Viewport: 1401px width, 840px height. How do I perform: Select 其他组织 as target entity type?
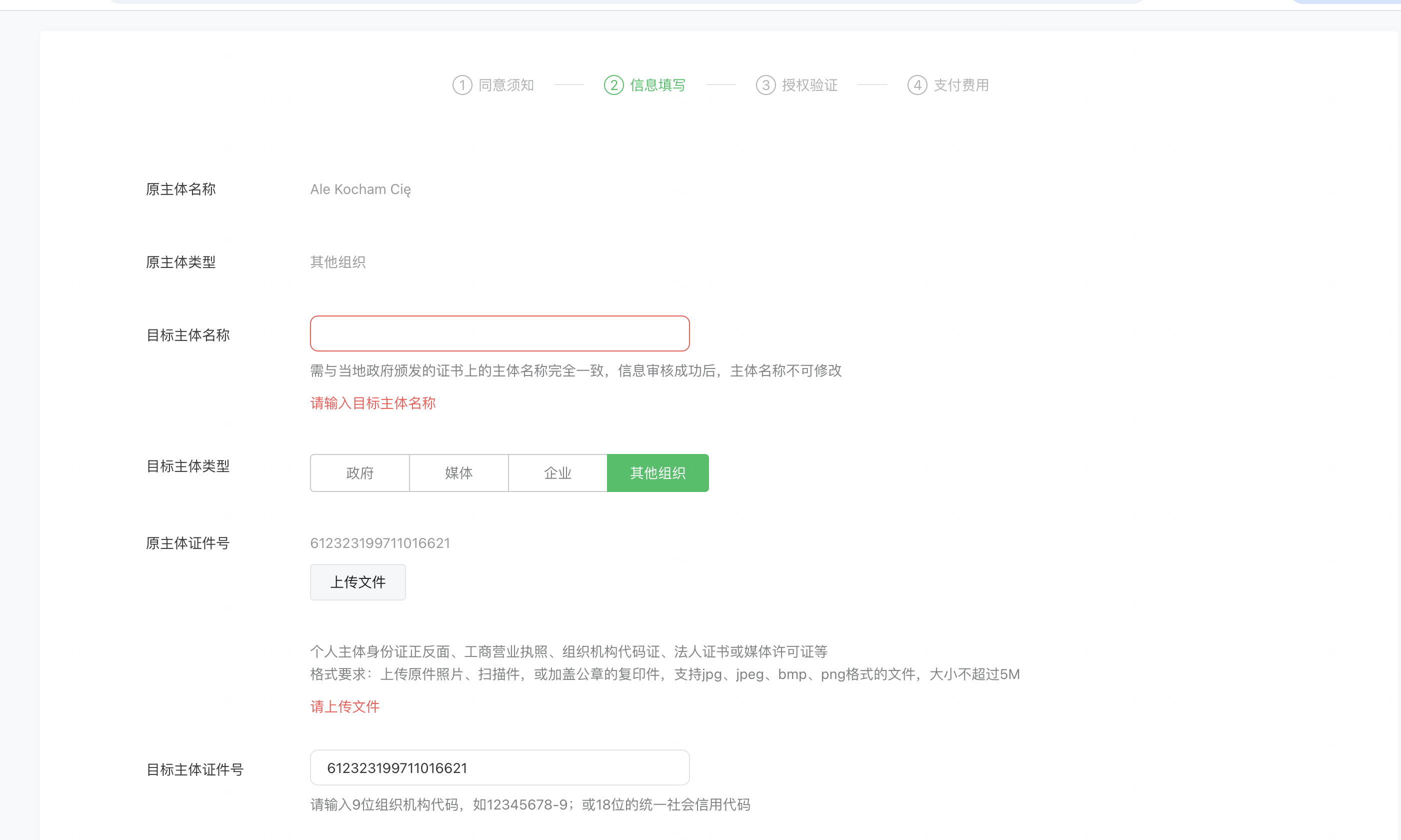pyautogui.click(x=657, y=472)
